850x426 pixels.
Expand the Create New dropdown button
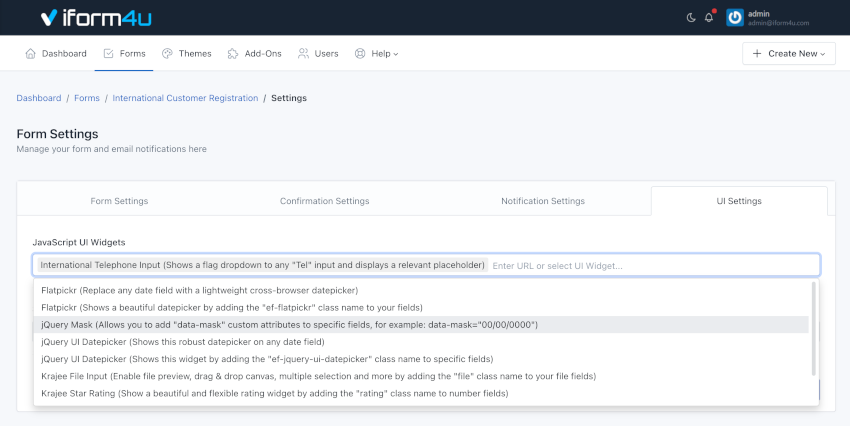(x=788, y=53)
